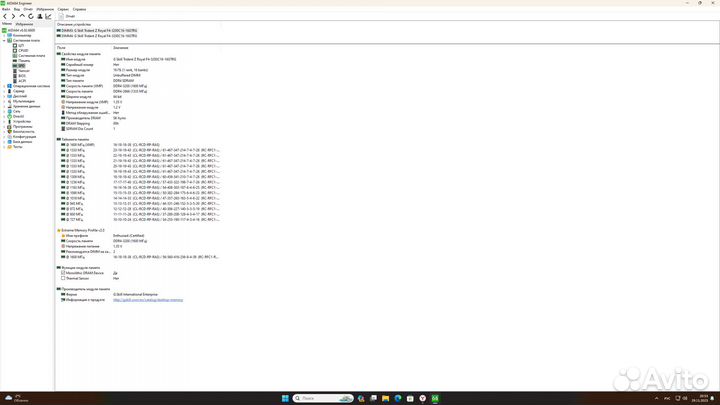Open the Windows Start button on taskbar
Image resolution: width=720 pixels, height=405 pixels.
click(285, 398)
